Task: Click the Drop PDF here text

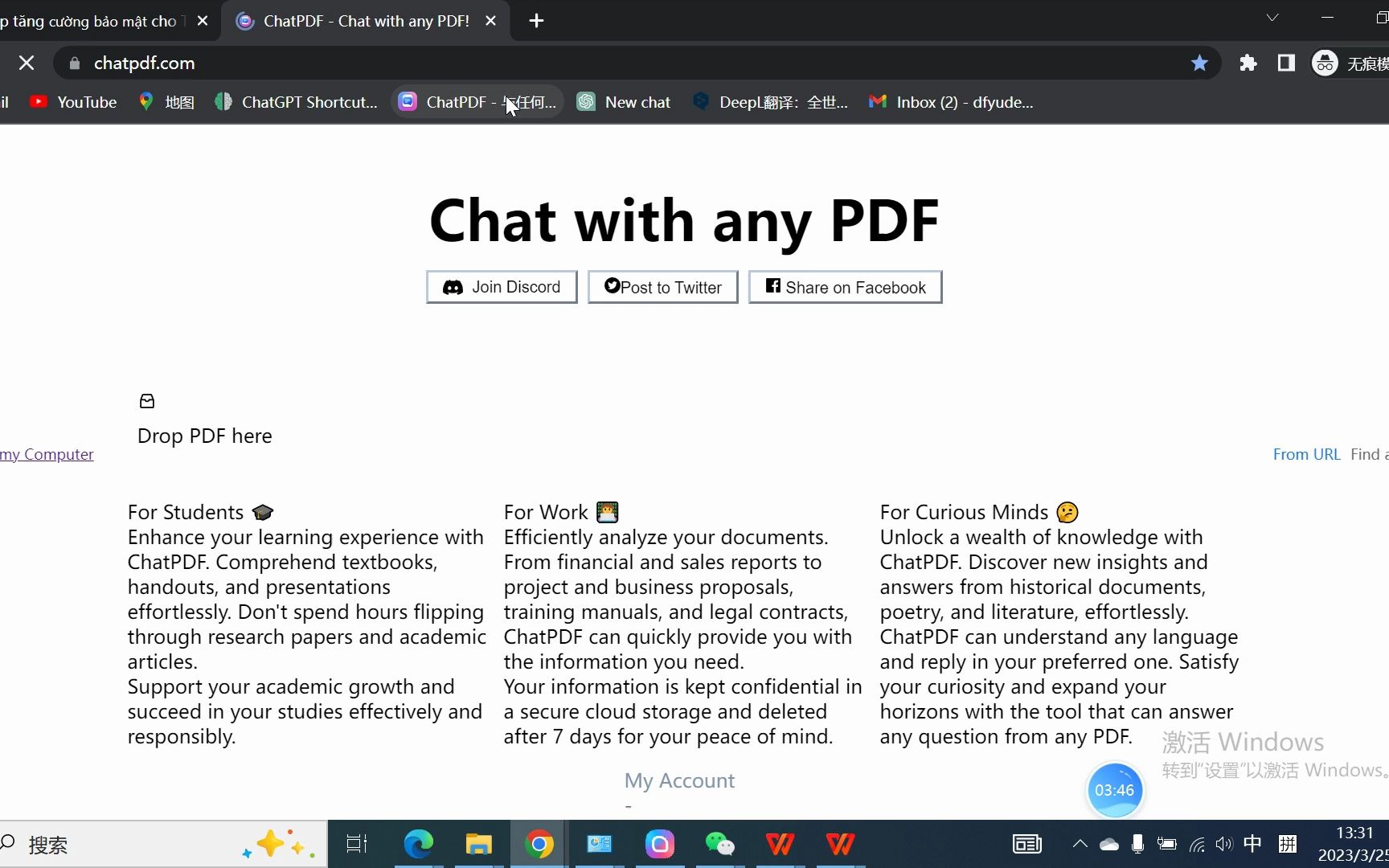Action: tap(205, 436)
